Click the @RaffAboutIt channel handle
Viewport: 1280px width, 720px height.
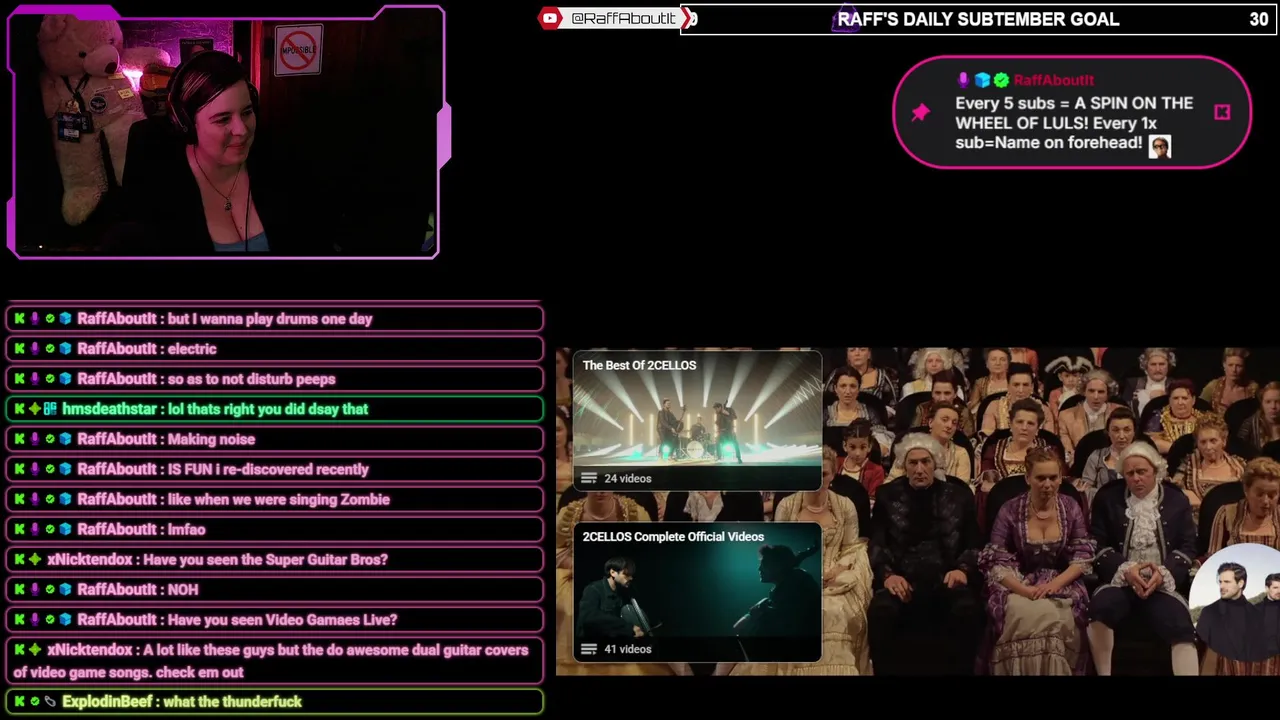click(x=623, y=18)
